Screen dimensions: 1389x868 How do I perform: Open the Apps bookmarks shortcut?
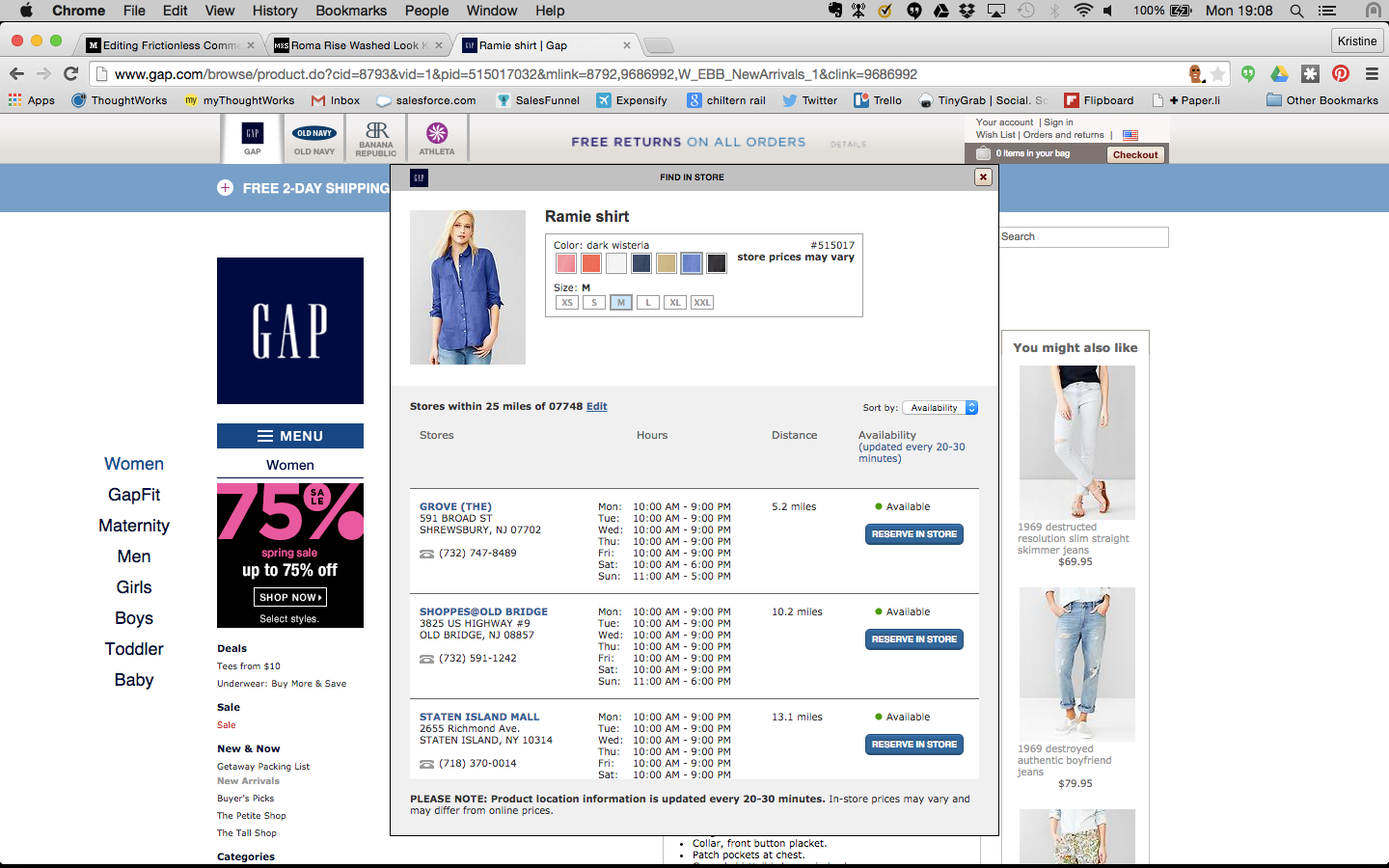click(x=32, y=100)
